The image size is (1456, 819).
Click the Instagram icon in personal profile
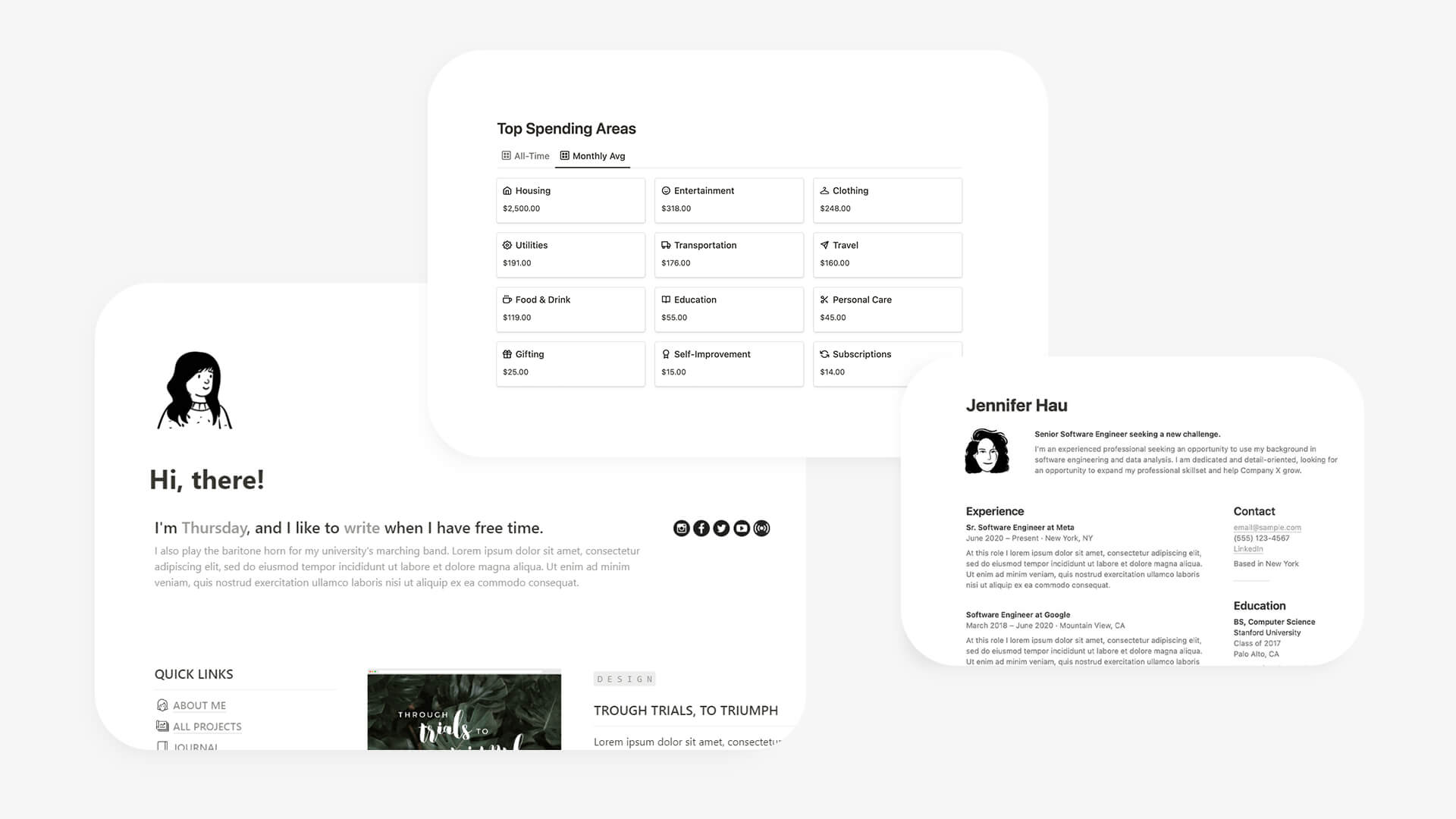point(681,528)
